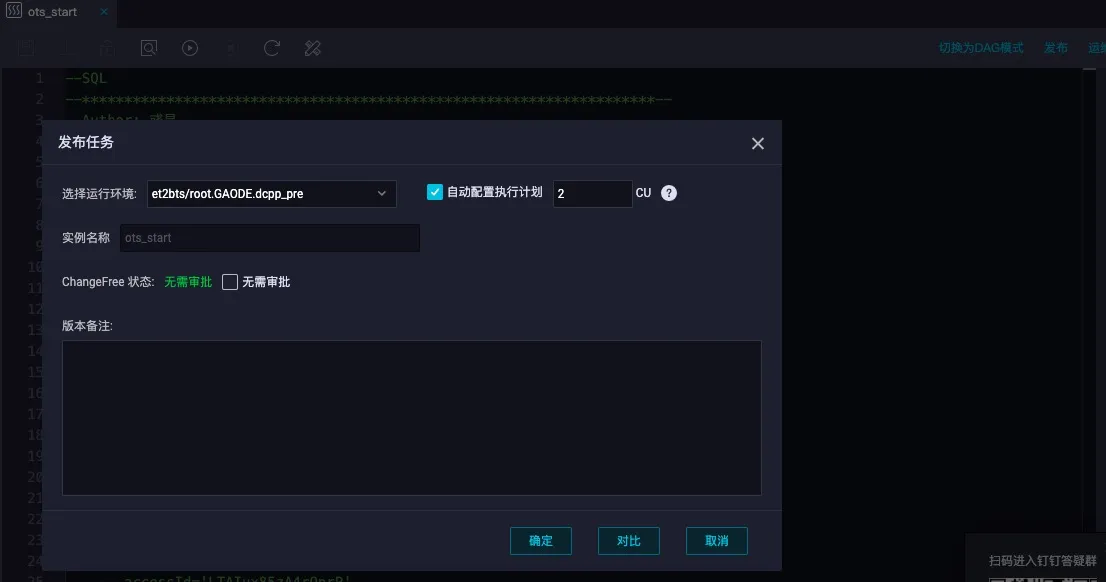Click the save icon in editor toolbar
Viewport: 1106px width, 582px height.
tap(27, 48)
